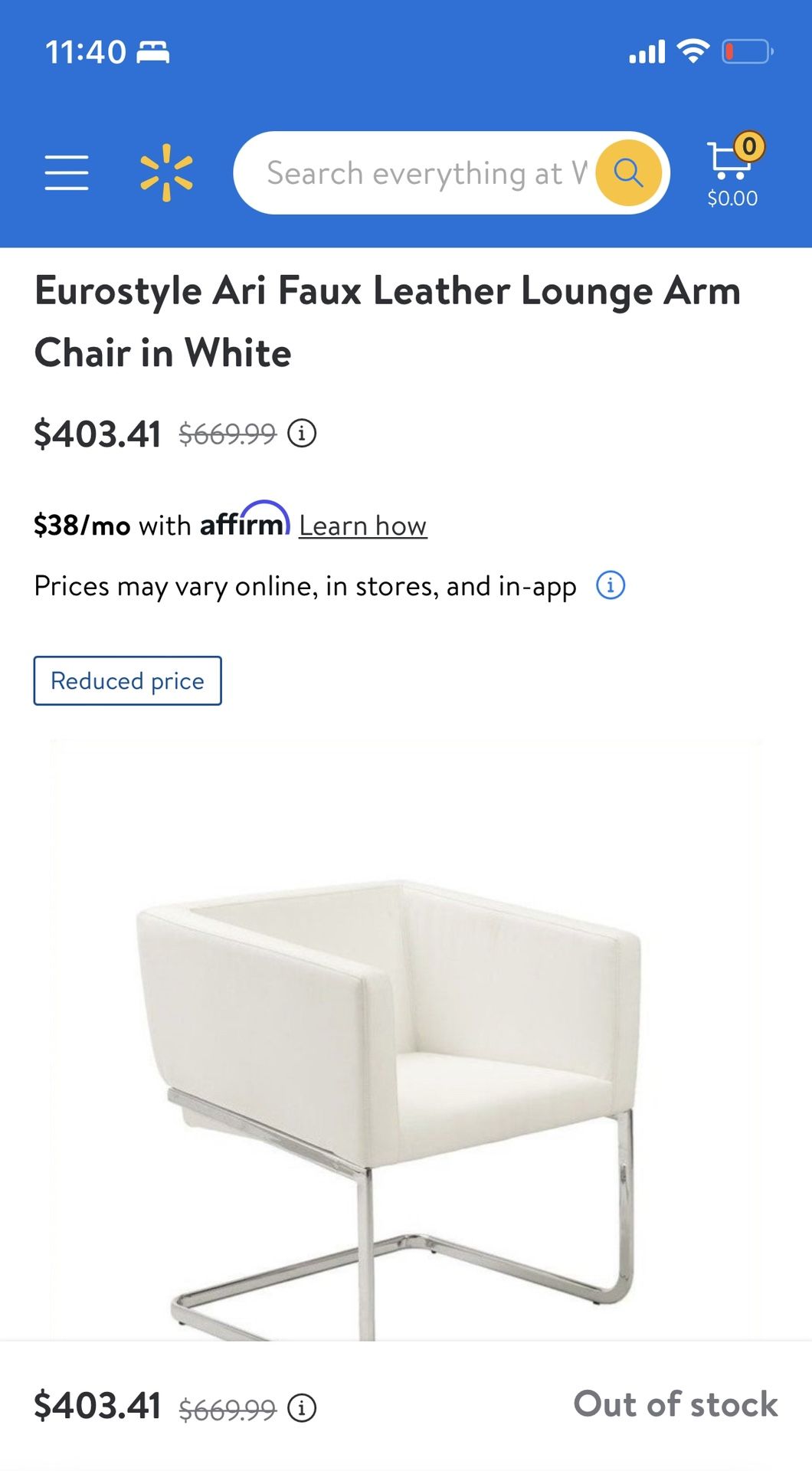Tap info icon beside top $669.99 price
The width and height of the screenshot is (812, 1471).
click(x=302, y=434)
